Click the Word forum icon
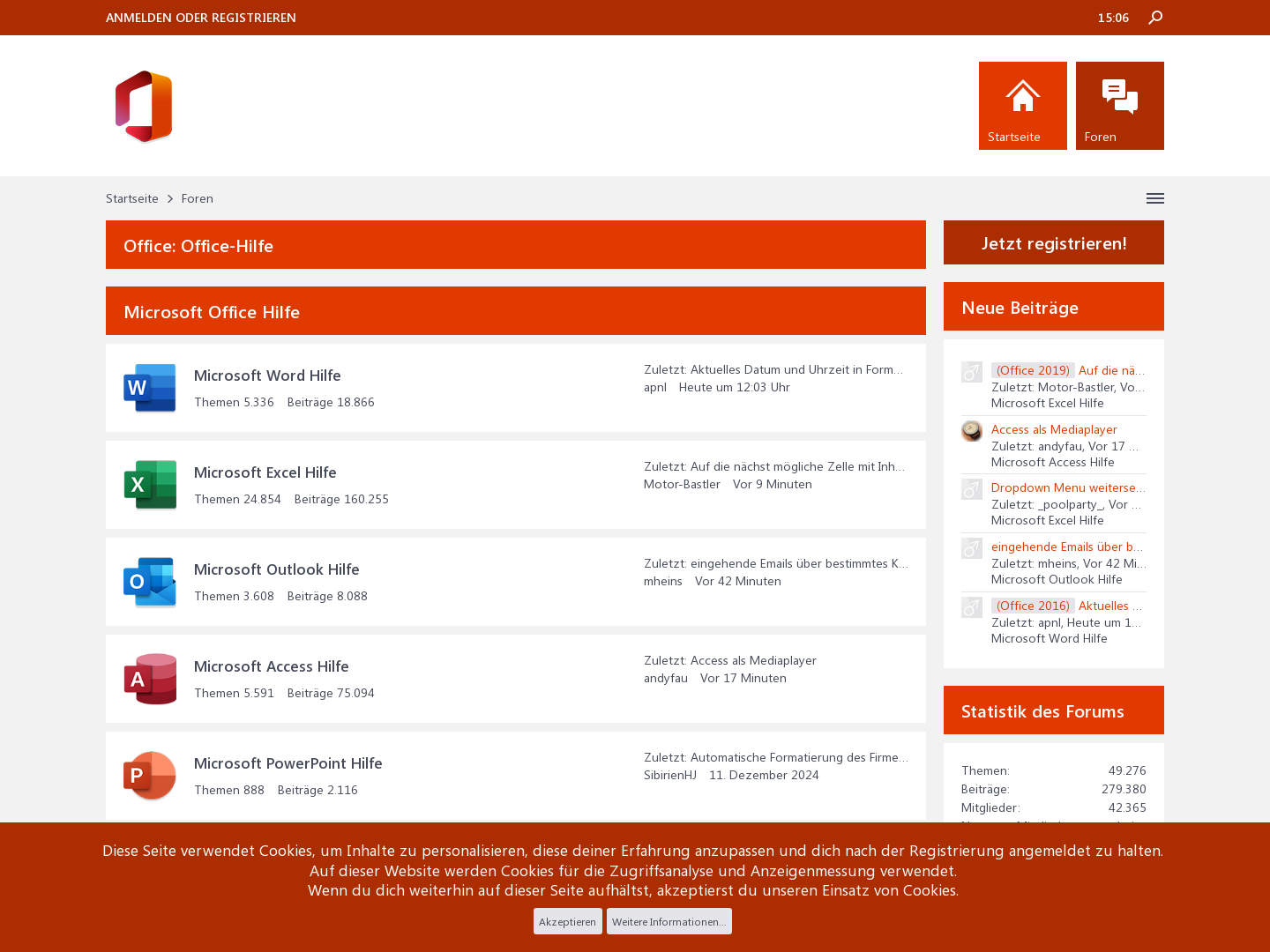The width and height of the screenshot is (1270, 952). [150, 388]
